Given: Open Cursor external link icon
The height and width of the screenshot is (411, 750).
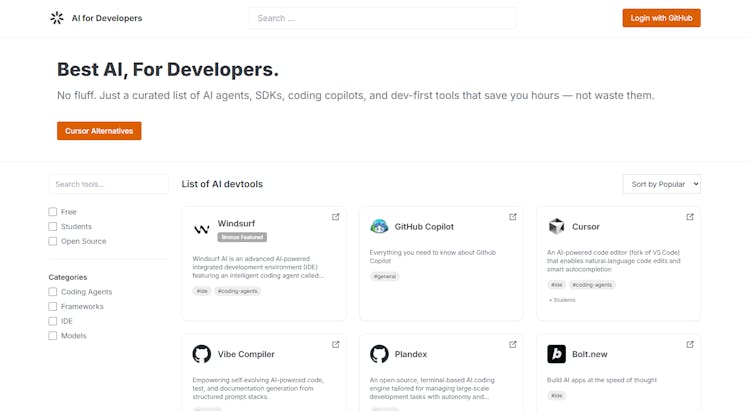Looking at the screenshot, I should pos(690,217).
